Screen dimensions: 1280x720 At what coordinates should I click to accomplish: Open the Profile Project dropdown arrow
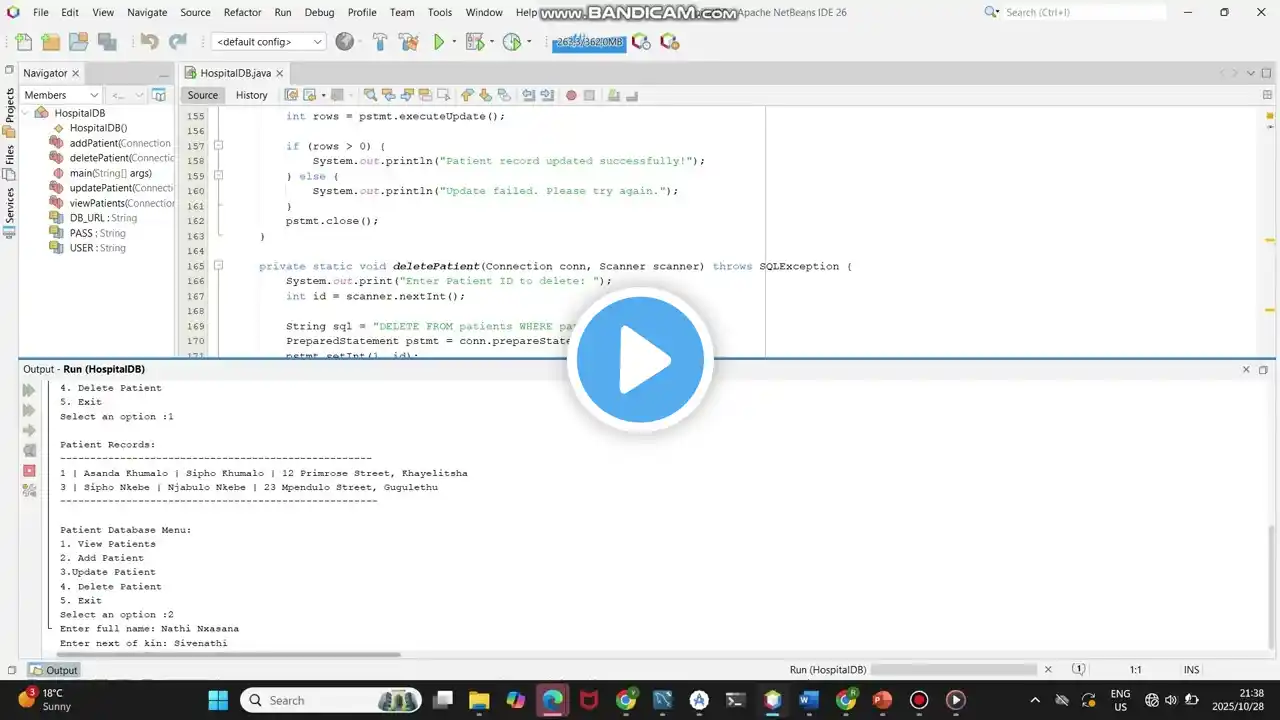[x=529, y=42]
